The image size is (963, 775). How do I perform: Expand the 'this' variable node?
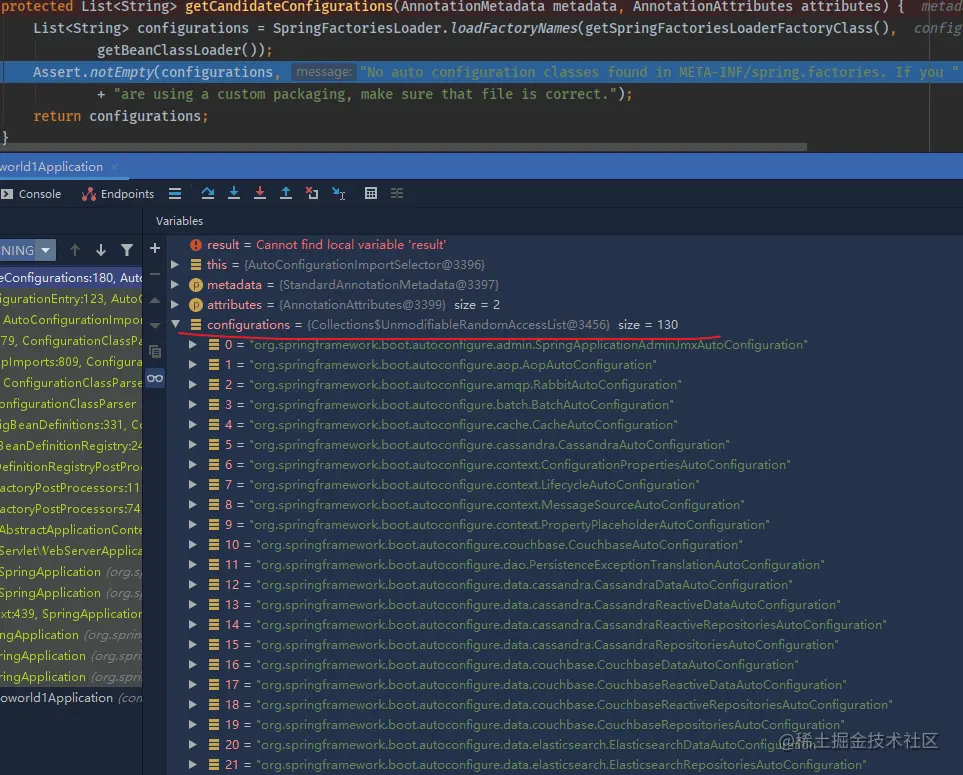pyautogui.click(x=175, y=265)
